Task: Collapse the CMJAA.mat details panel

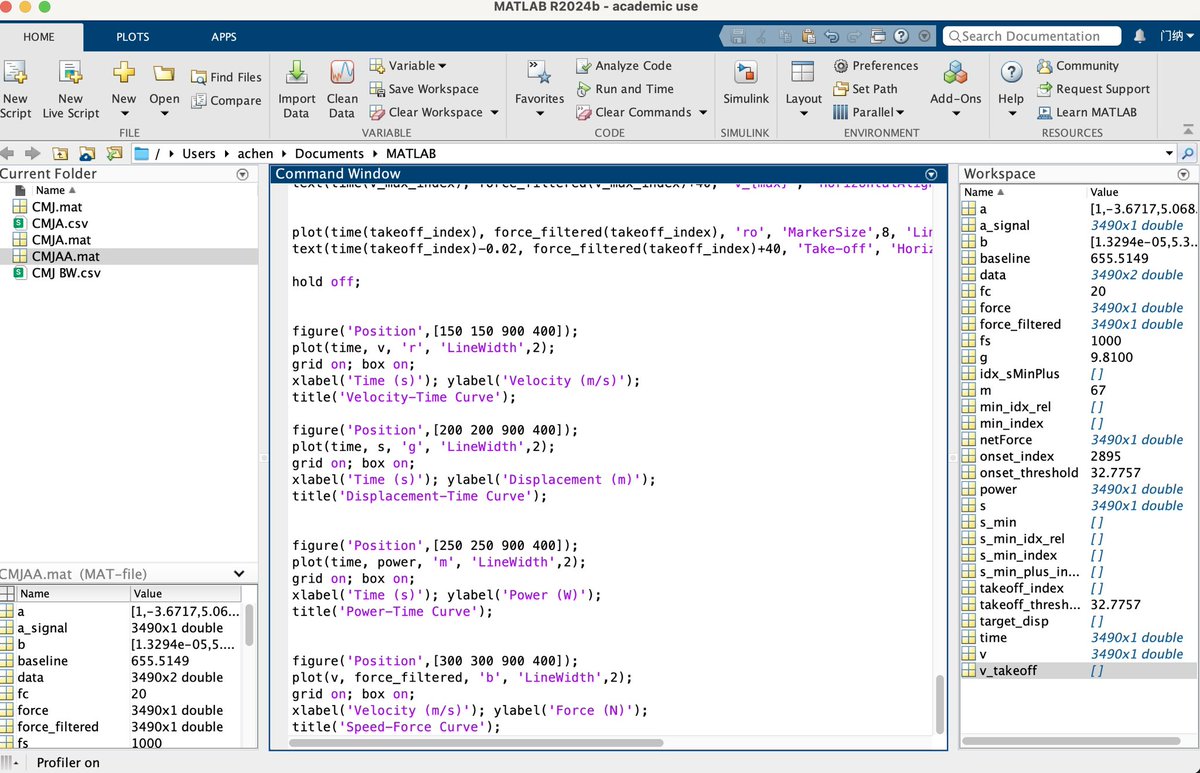Action: point(239,574)
